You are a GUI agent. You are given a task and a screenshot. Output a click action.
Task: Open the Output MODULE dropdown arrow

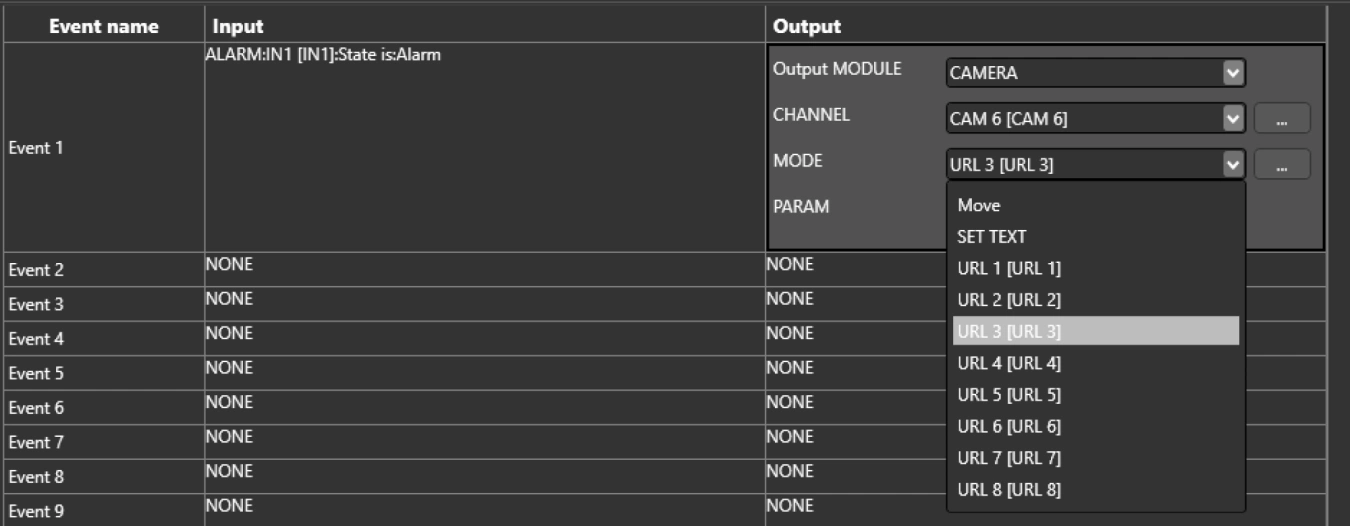click(1233, 72)
